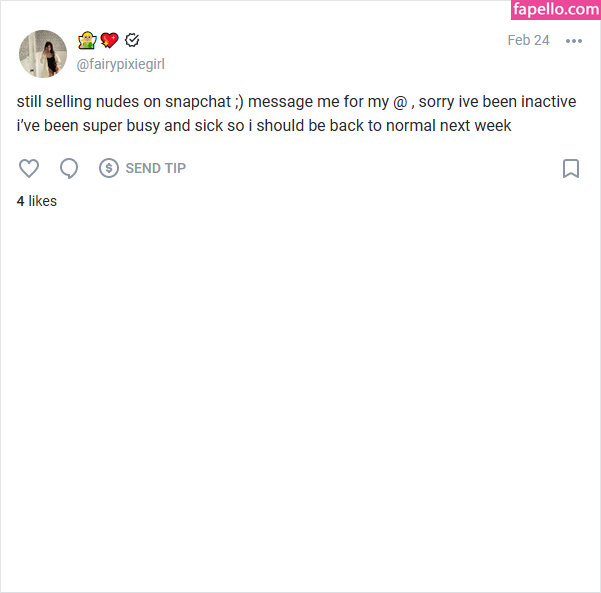Bookmark this post
Screen dimensions: 601x593
tap(571, 168)
